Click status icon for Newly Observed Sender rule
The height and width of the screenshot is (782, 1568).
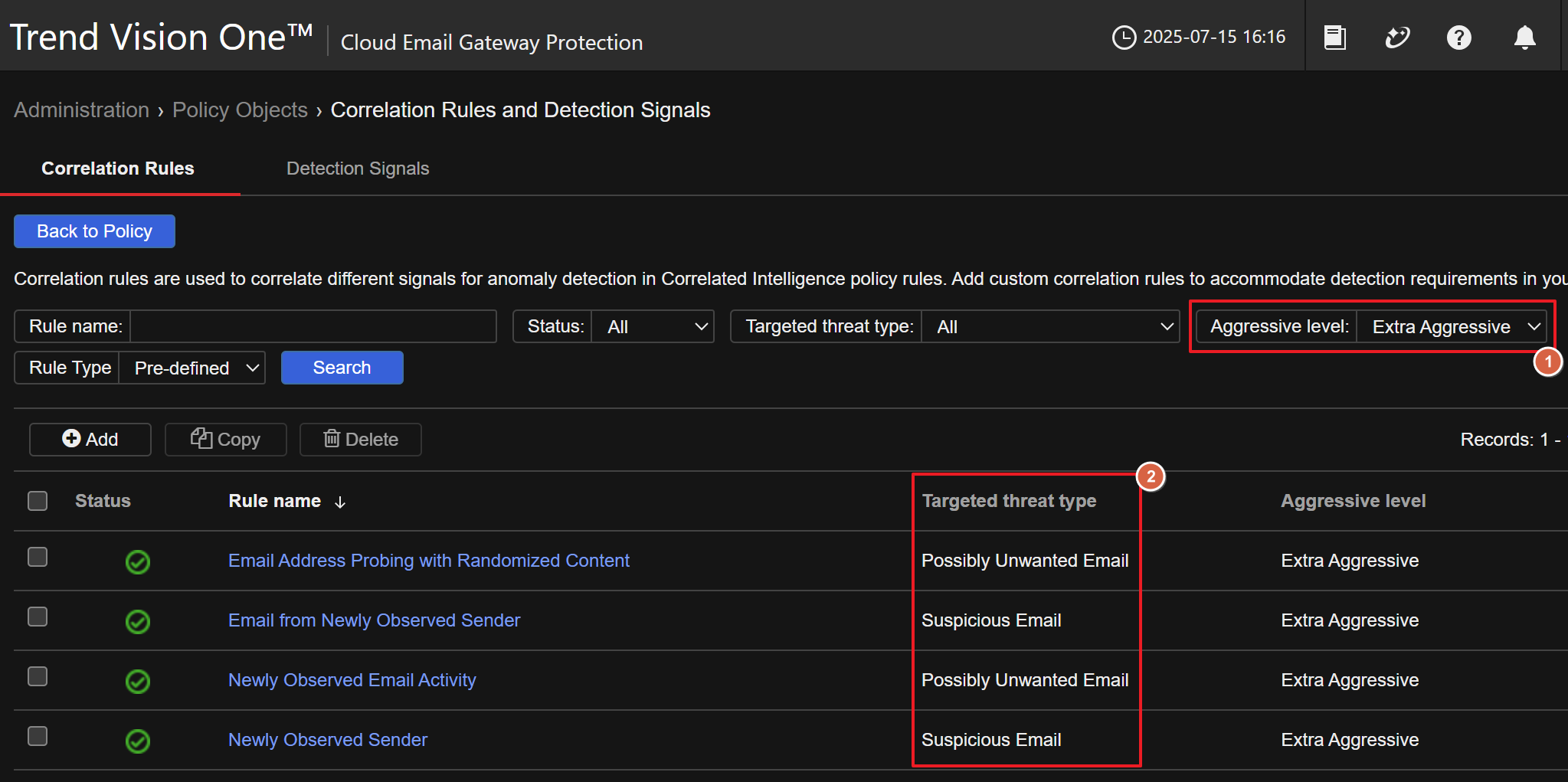(x=138, y=741)
